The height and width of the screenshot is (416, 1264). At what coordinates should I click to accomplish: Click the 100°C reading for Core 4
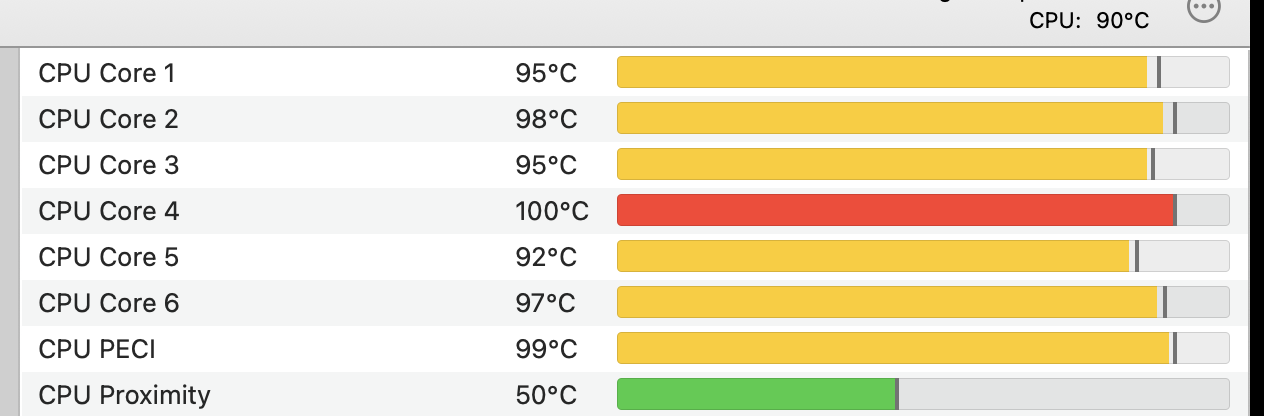tap(552, 211)
